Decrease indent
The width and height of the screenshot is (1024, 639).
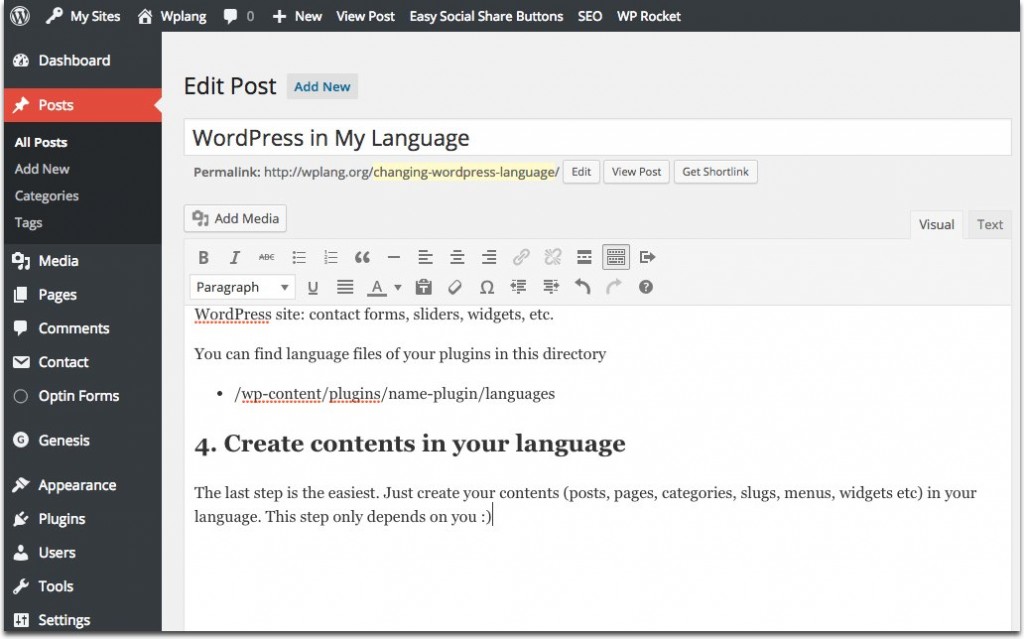click(x=519, y=287)
